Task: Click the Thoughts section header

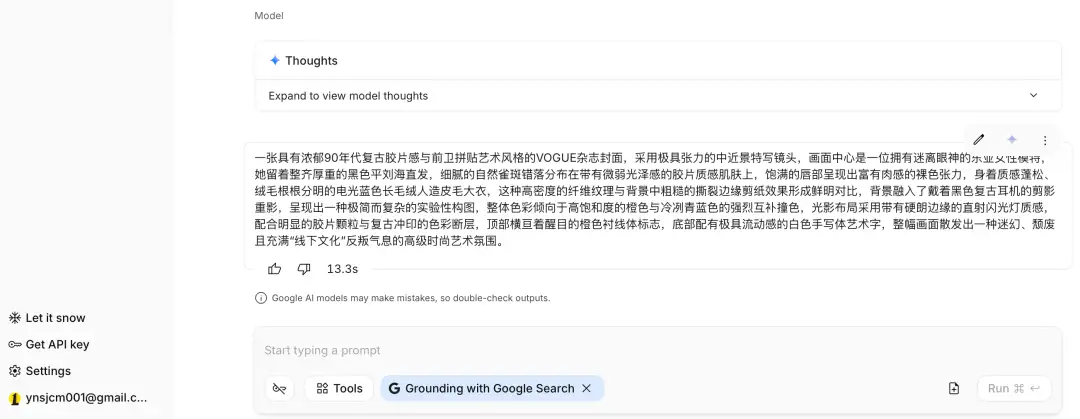Action: click(311, 60)
